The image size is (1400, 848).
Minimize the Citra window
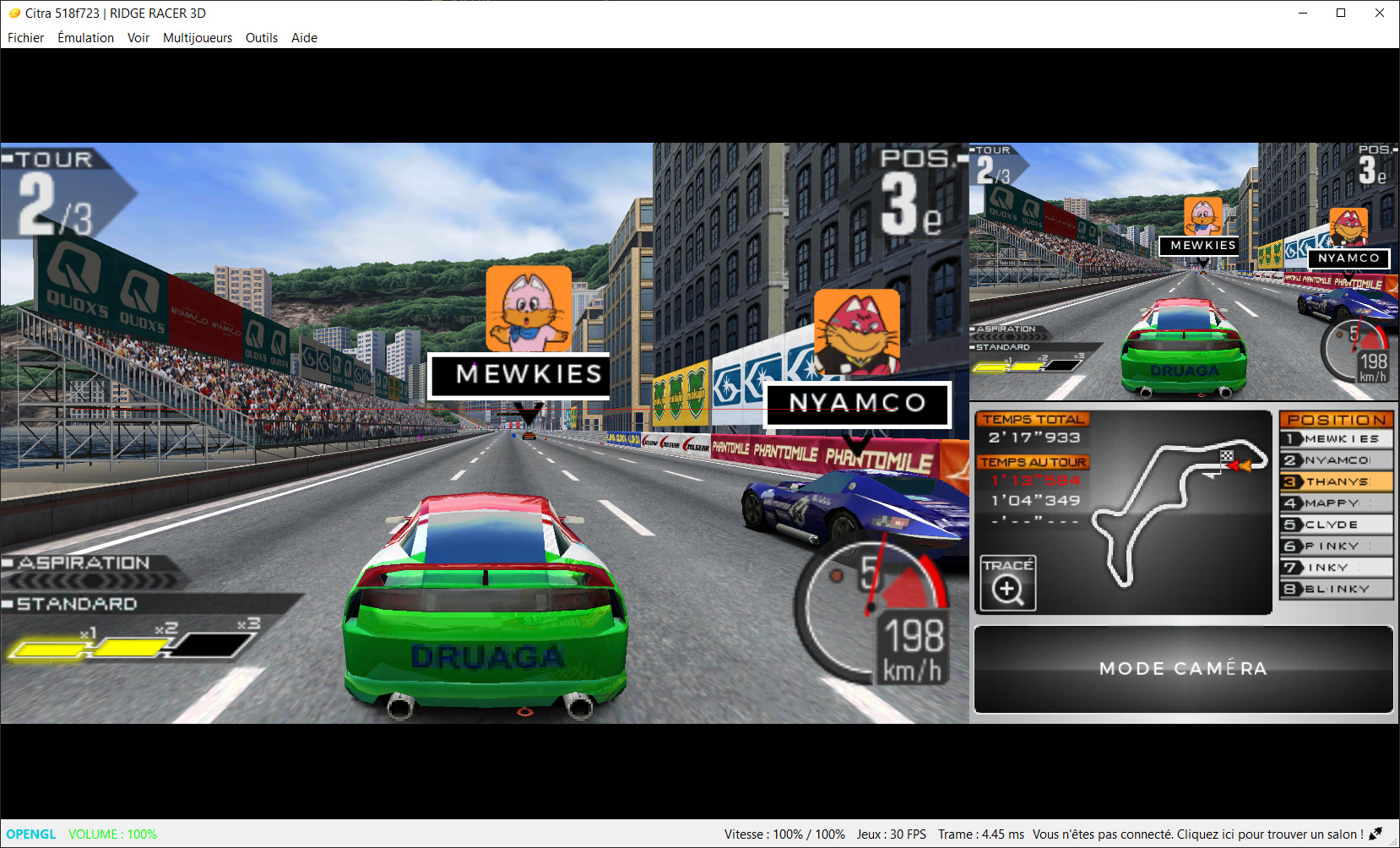pos(1303,13)
